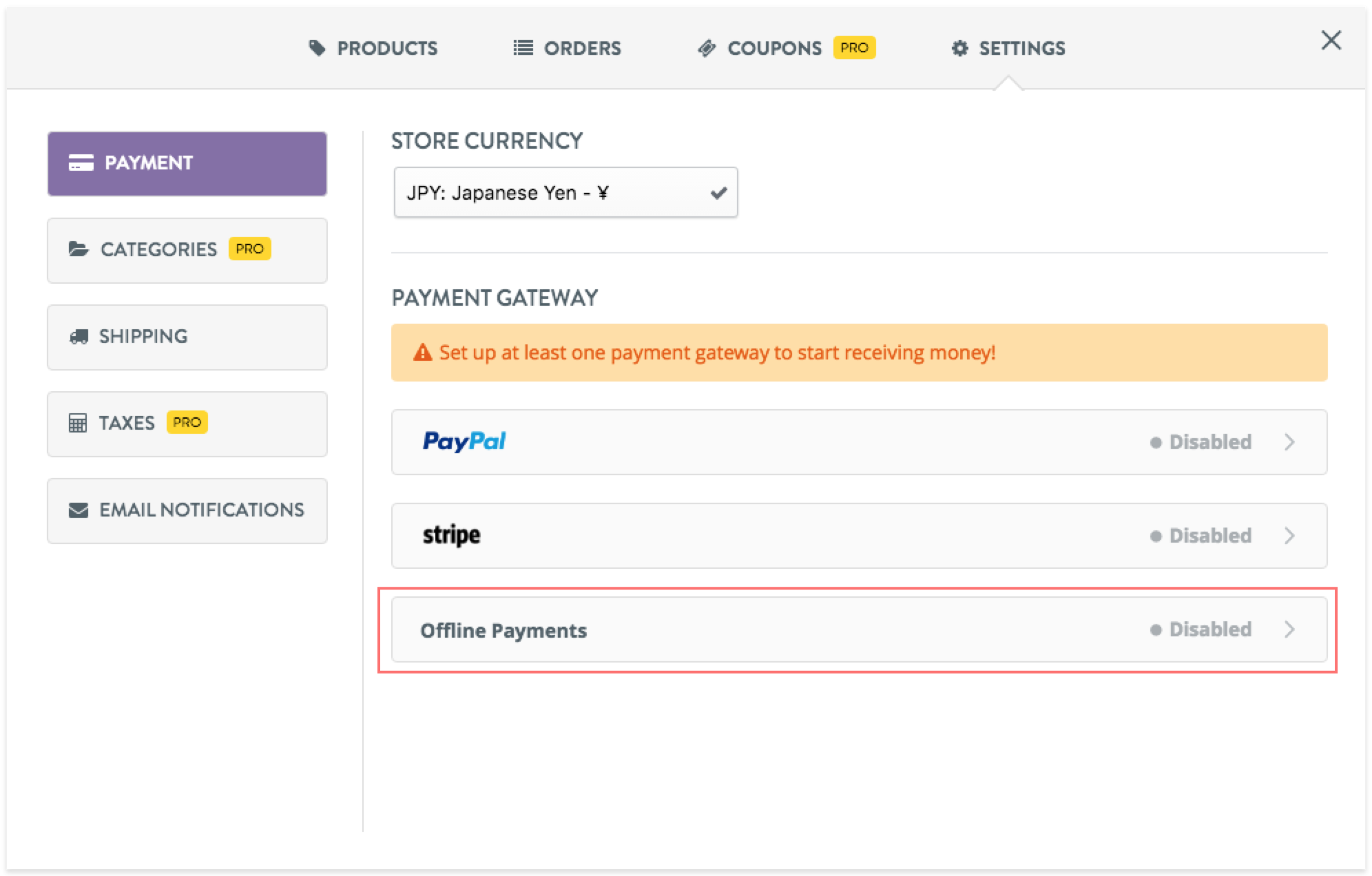Switch to the Settings tab
This screenshot has width=1372, height=876.
pos(1008,48)
